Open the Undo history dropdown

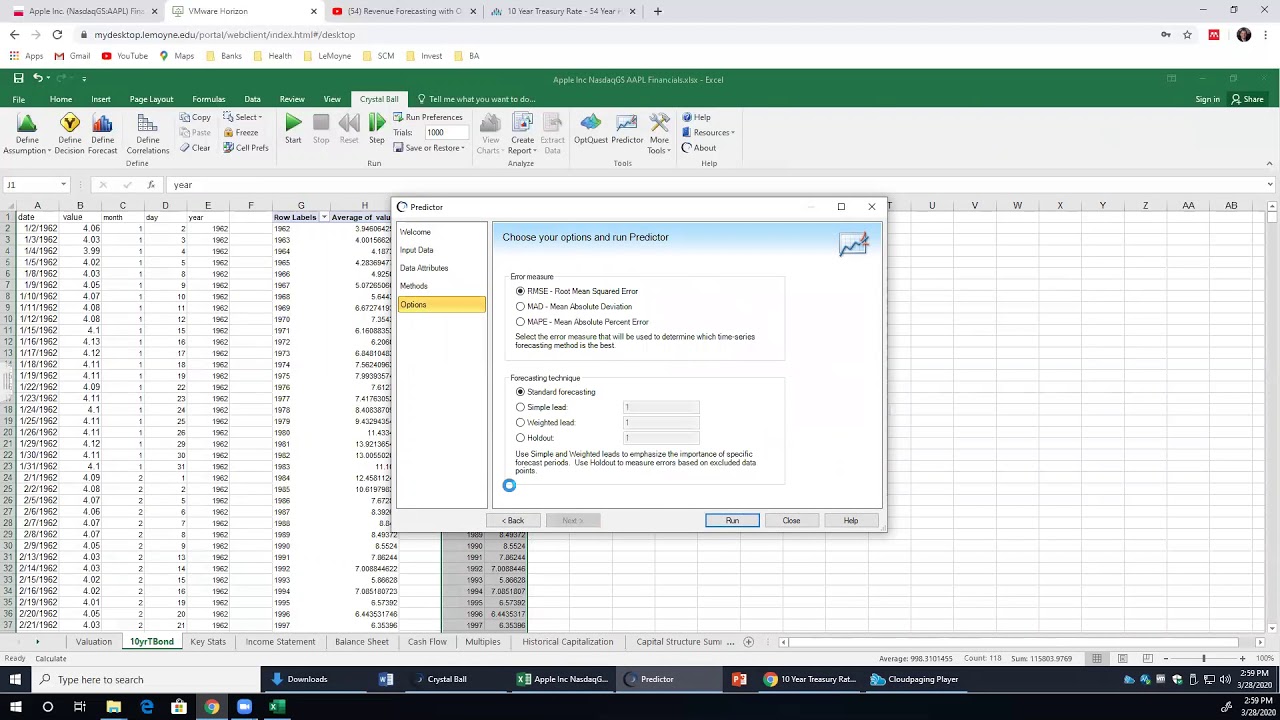(x=46, y=78)
